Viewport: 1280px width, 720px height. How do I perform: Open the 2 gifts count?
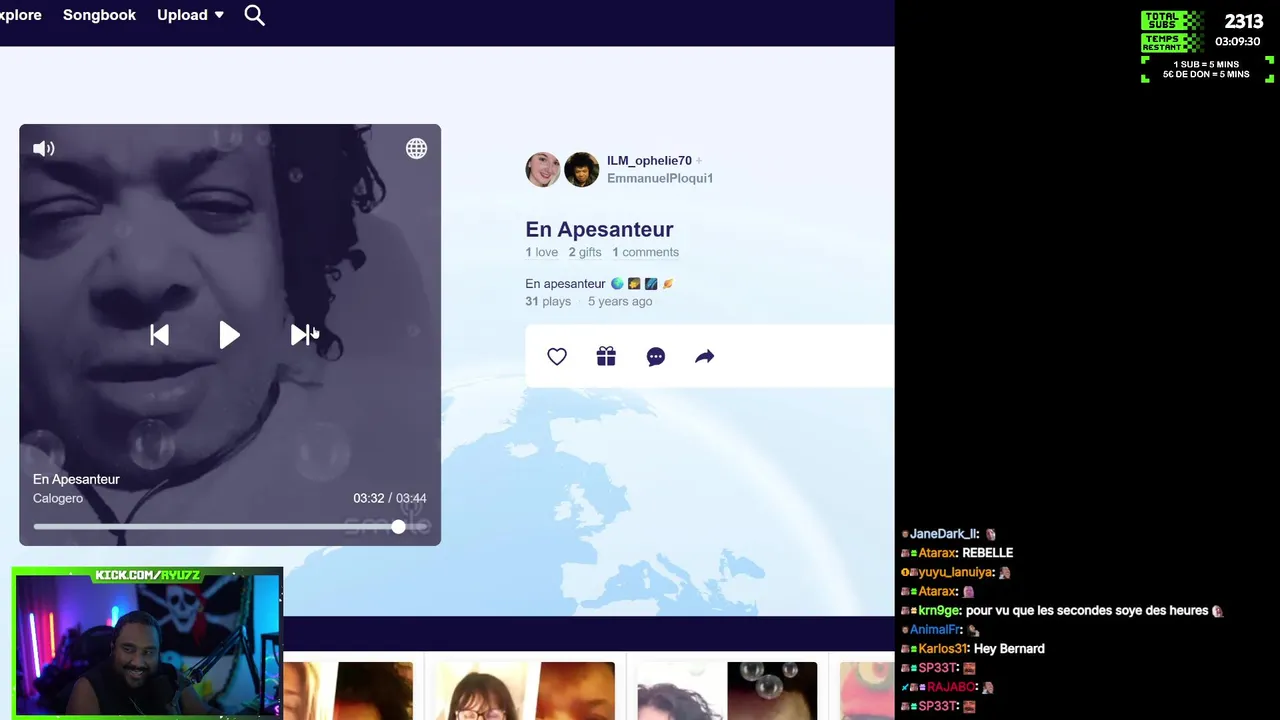tap(585, 252)
